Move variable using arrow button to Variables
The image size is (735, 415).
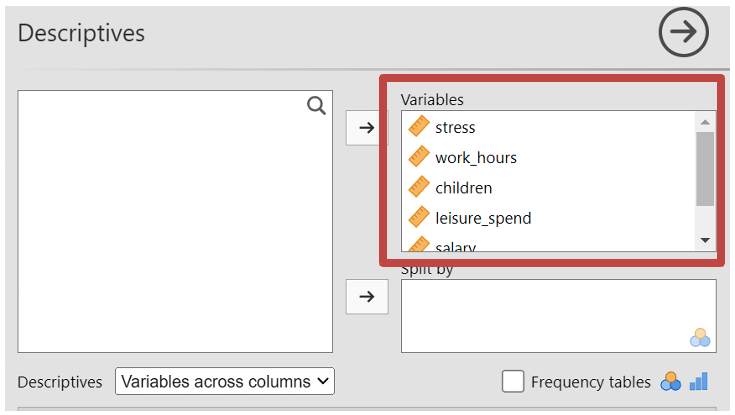pos(366,127)
